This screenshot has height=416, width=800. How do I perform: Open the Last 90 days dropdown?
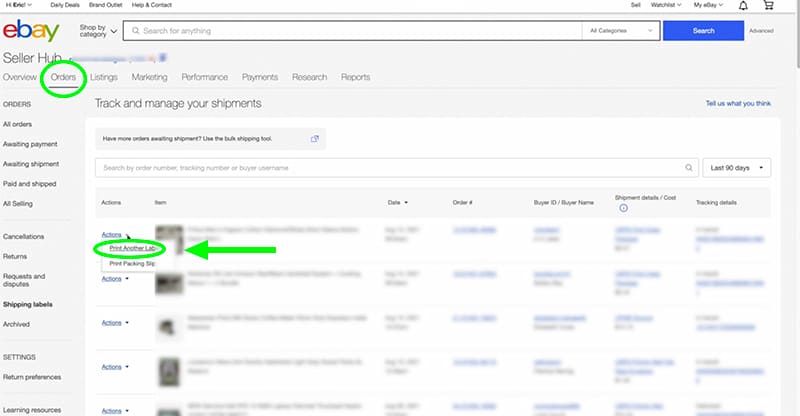(737, 167)
